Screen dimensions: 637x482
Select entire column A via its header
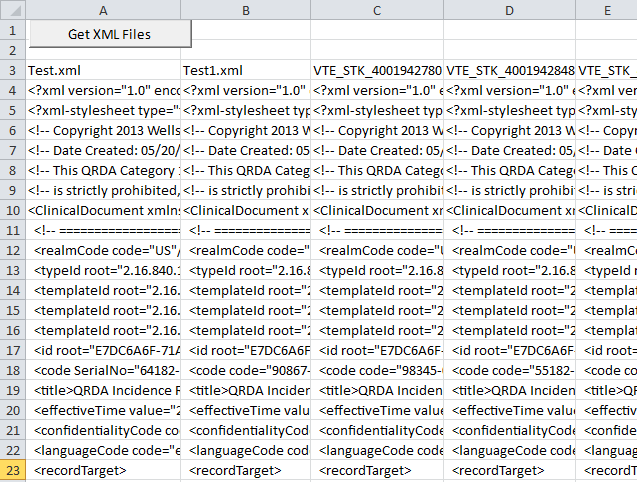[103, 9]
